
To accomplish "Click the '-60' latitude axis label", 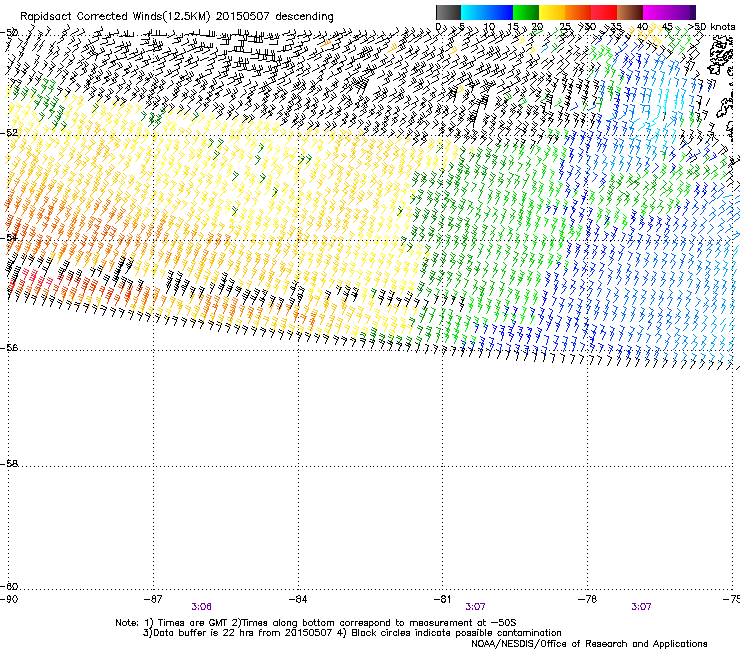I will click(x=9, y=586).
